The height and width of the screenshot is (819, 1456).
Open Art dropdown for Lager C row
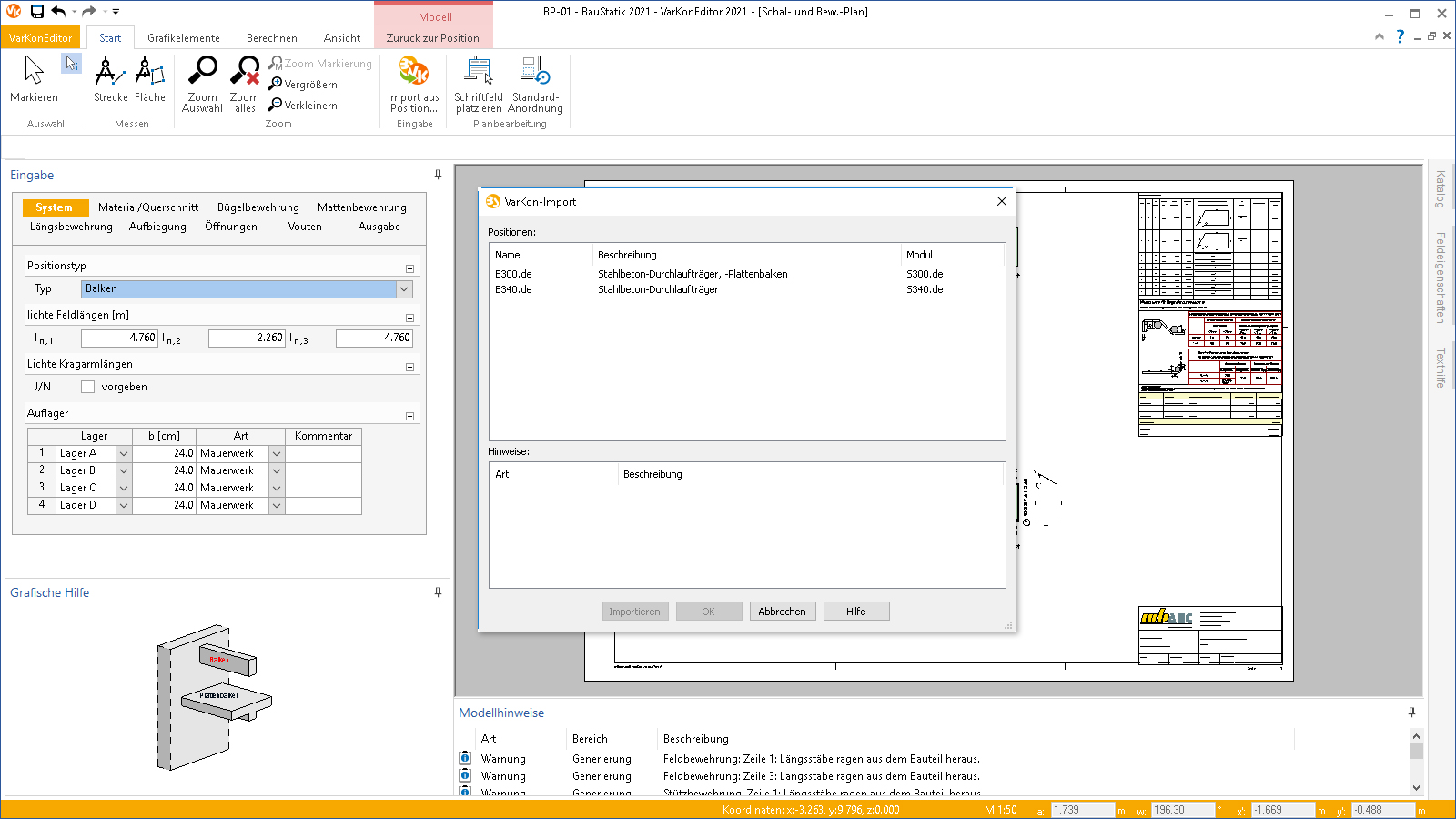point(277,488)
